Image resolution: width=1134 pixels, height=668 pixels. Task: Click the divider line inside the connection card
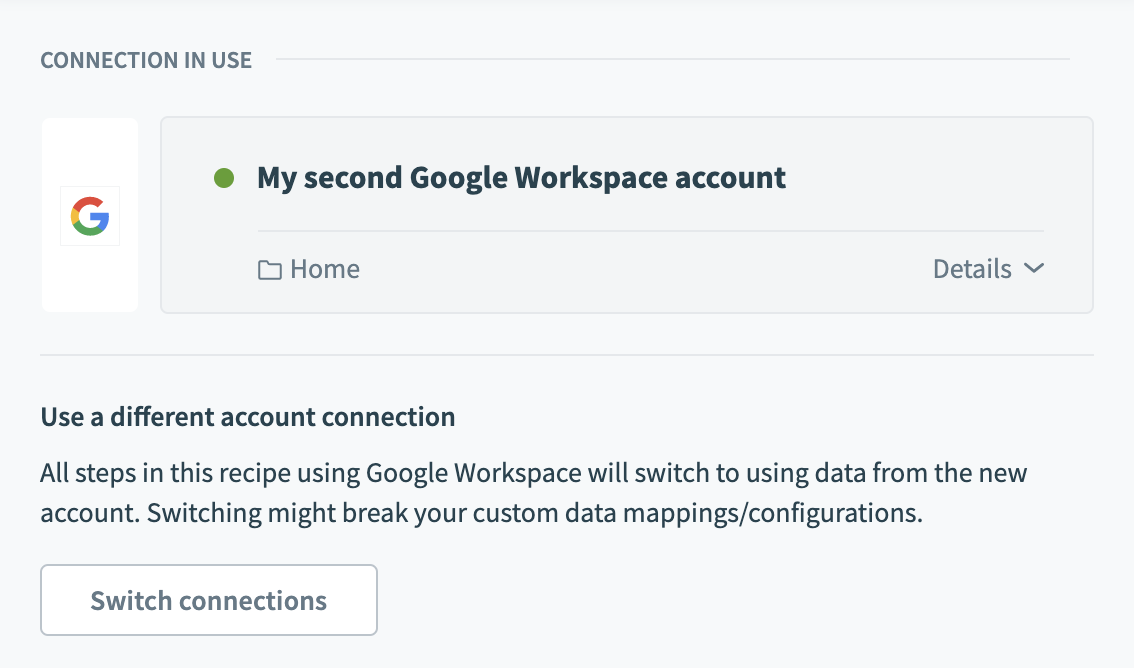[x=650, y=231]
